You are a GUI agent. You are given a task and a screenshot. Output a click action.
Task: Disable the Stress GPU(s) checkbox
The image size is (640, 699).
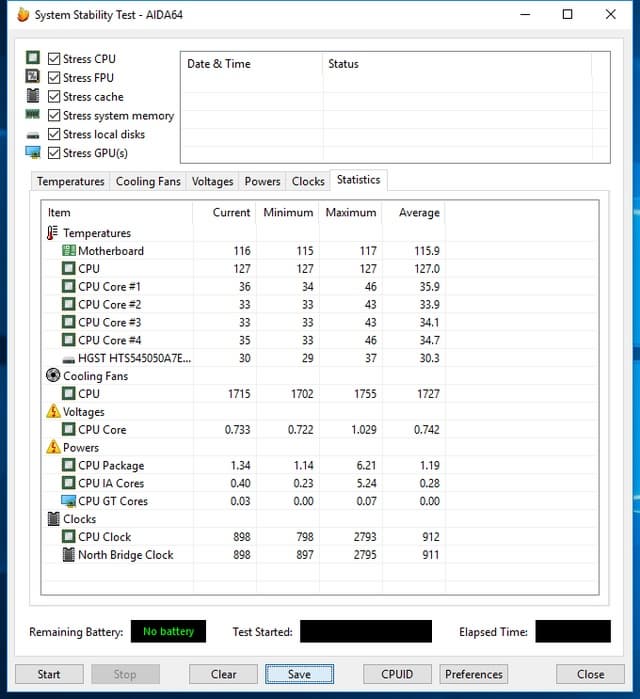pos(54,153)
